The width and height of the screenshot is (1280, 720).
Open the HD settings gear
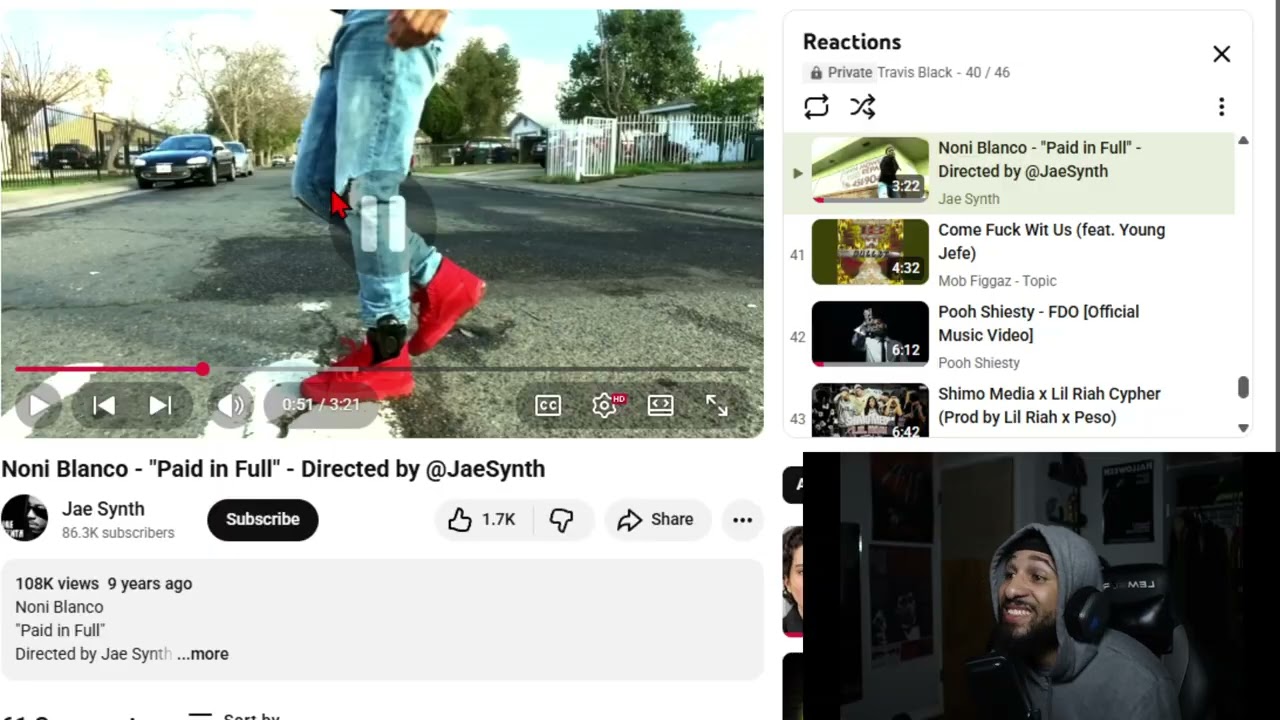click(605, 405)
